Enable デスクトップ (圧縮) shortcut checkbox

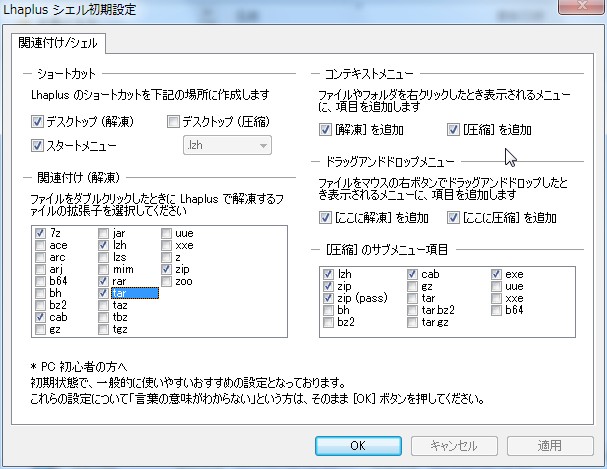[173, 122]
